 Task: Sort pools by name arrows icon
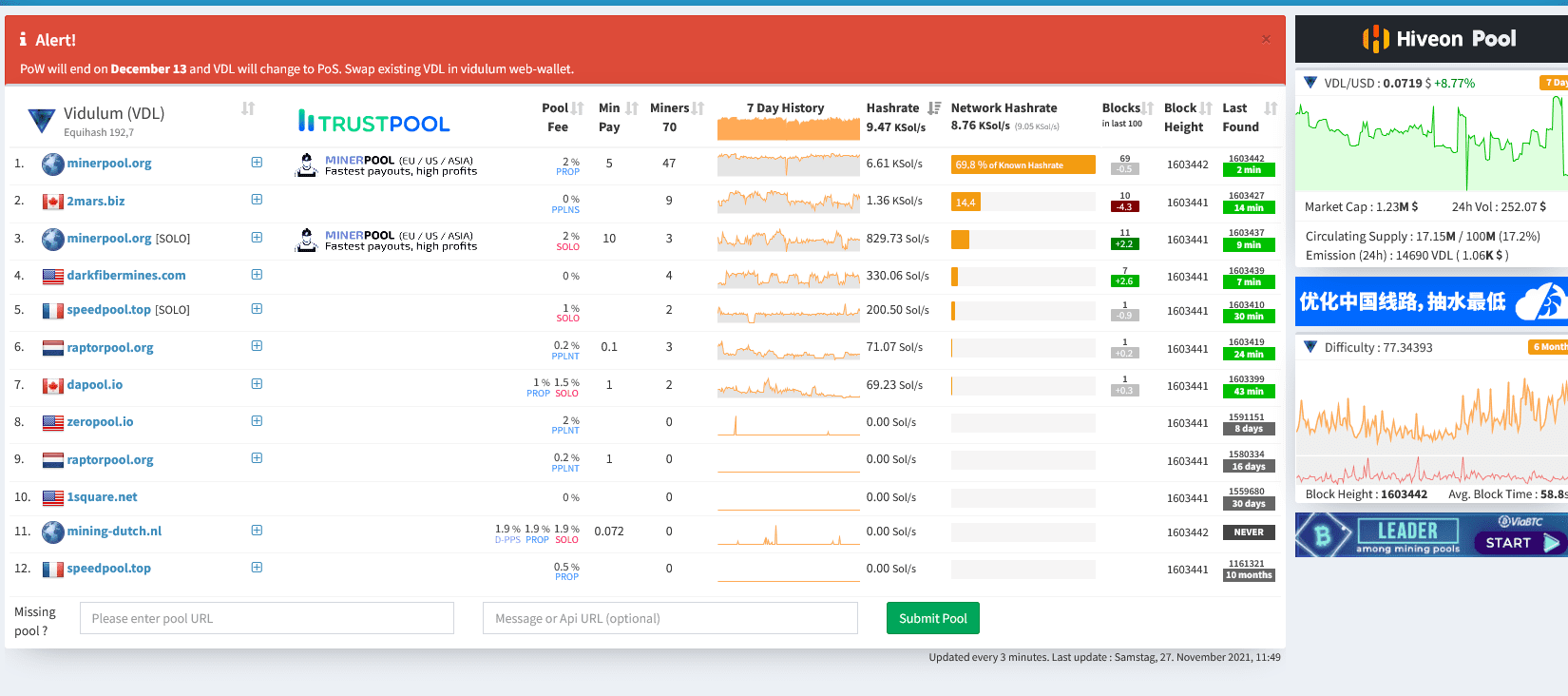(x=248, y=108)
